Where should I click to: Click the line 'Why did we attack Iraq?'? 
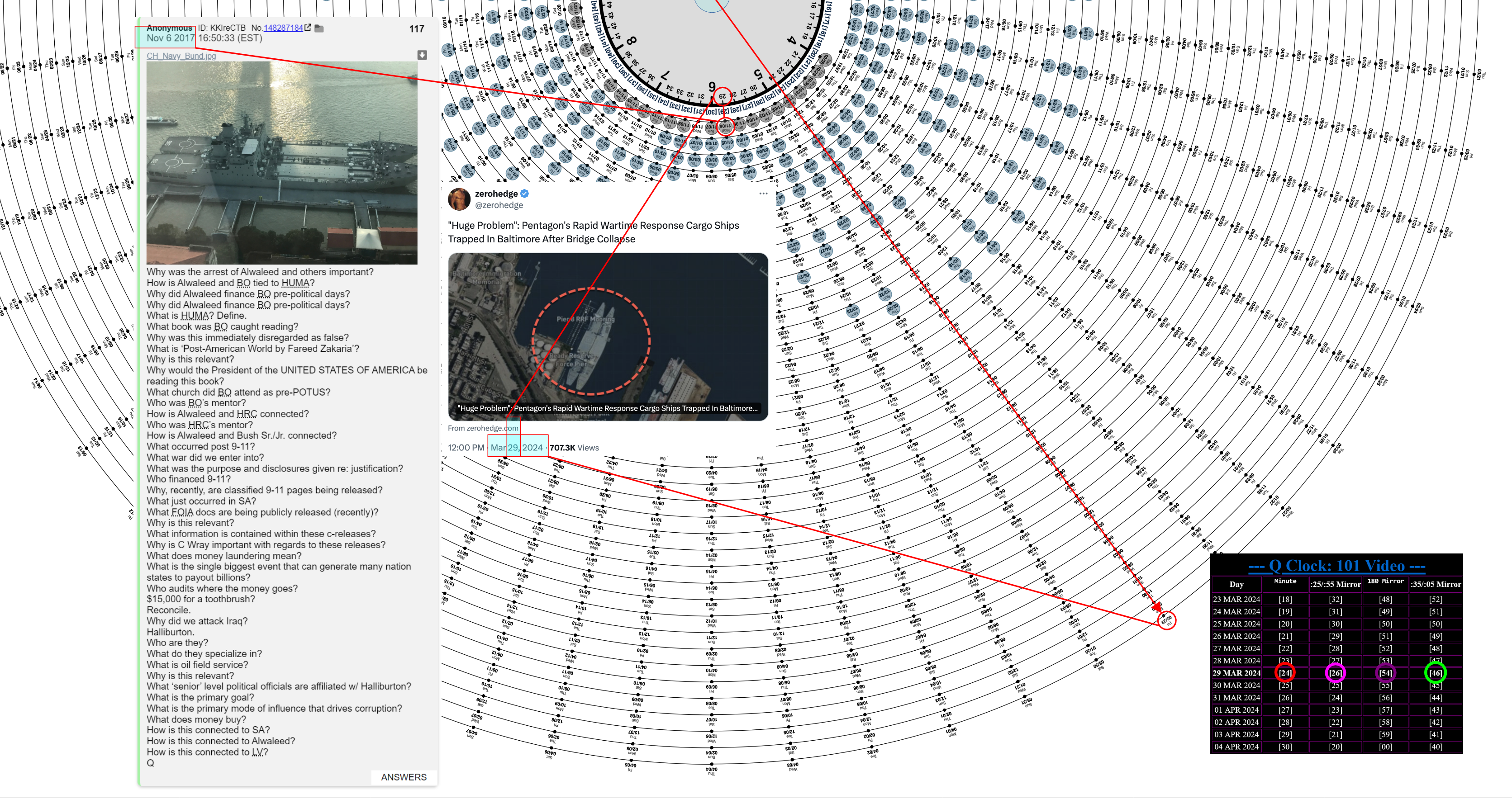(197, 621)
